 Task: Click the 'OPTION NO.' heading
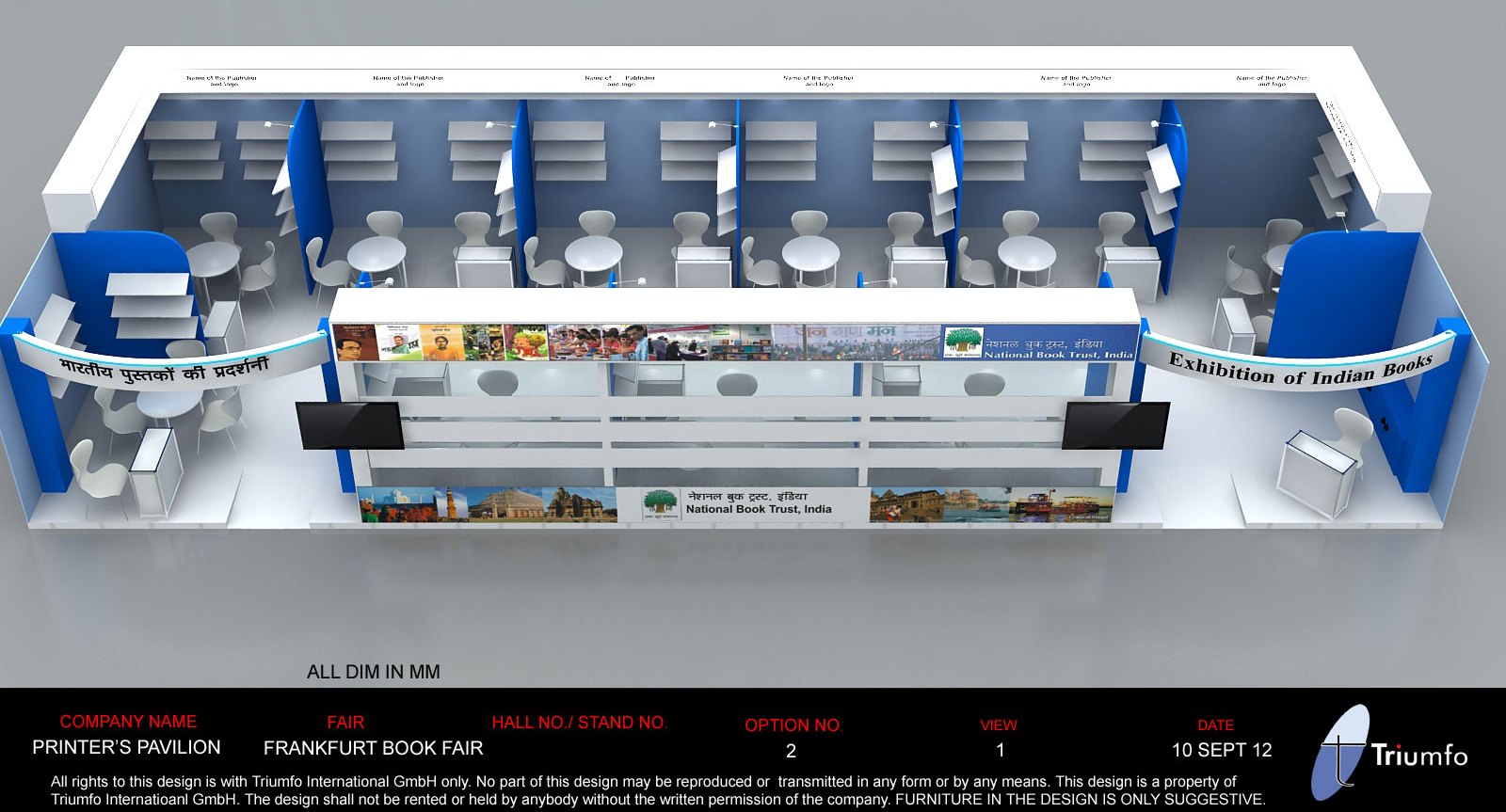click(x=793, y=725)
